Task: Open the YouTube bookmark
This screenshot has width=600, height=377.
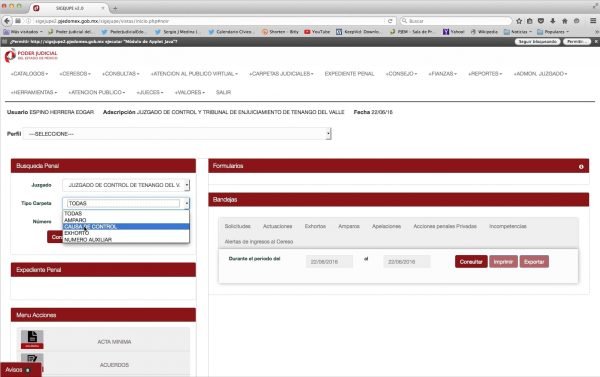Action: pos(317,32)
